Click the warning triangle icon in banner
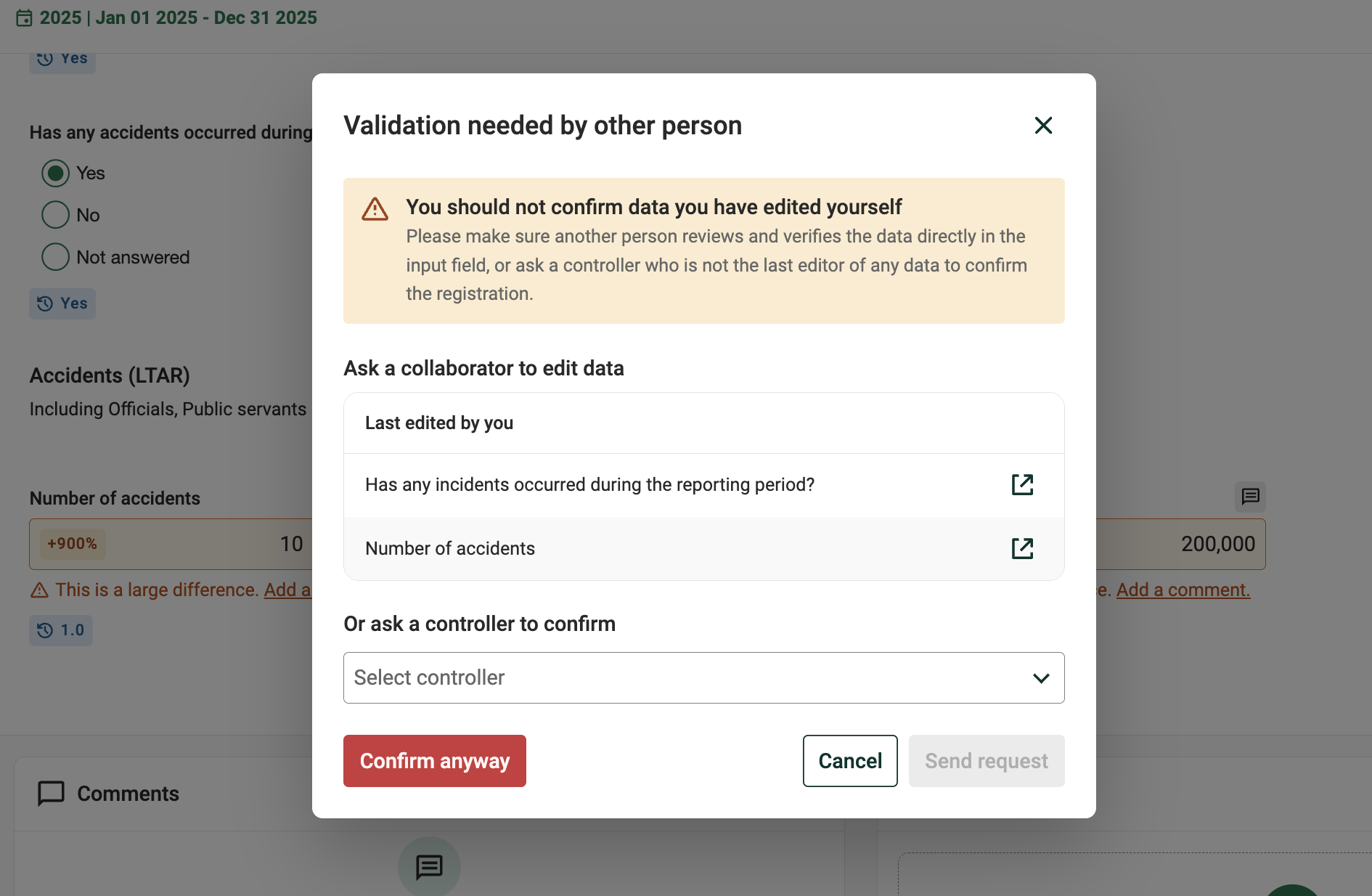 click(375, 209)
